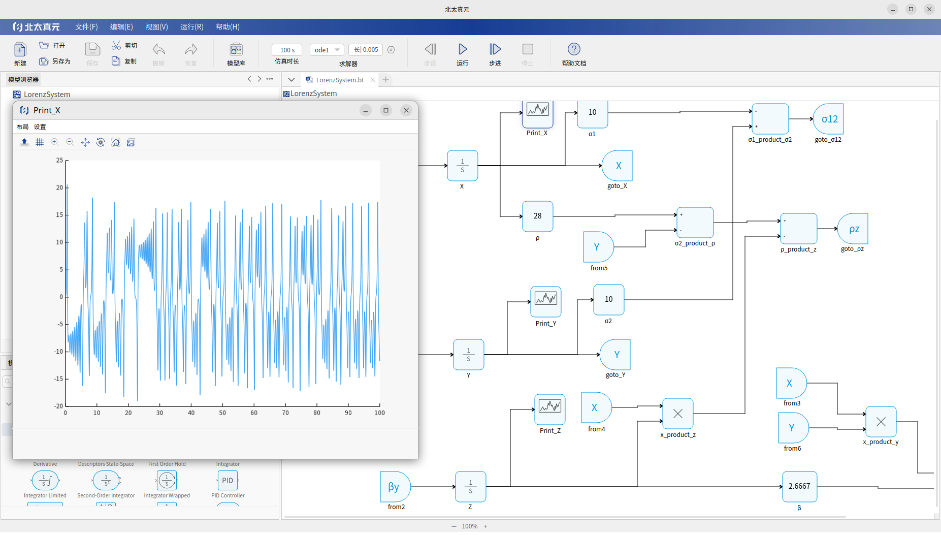This screenshot has width=941, height=535.
Task: Add a new tab with plus button
Action: coord(386,79)
